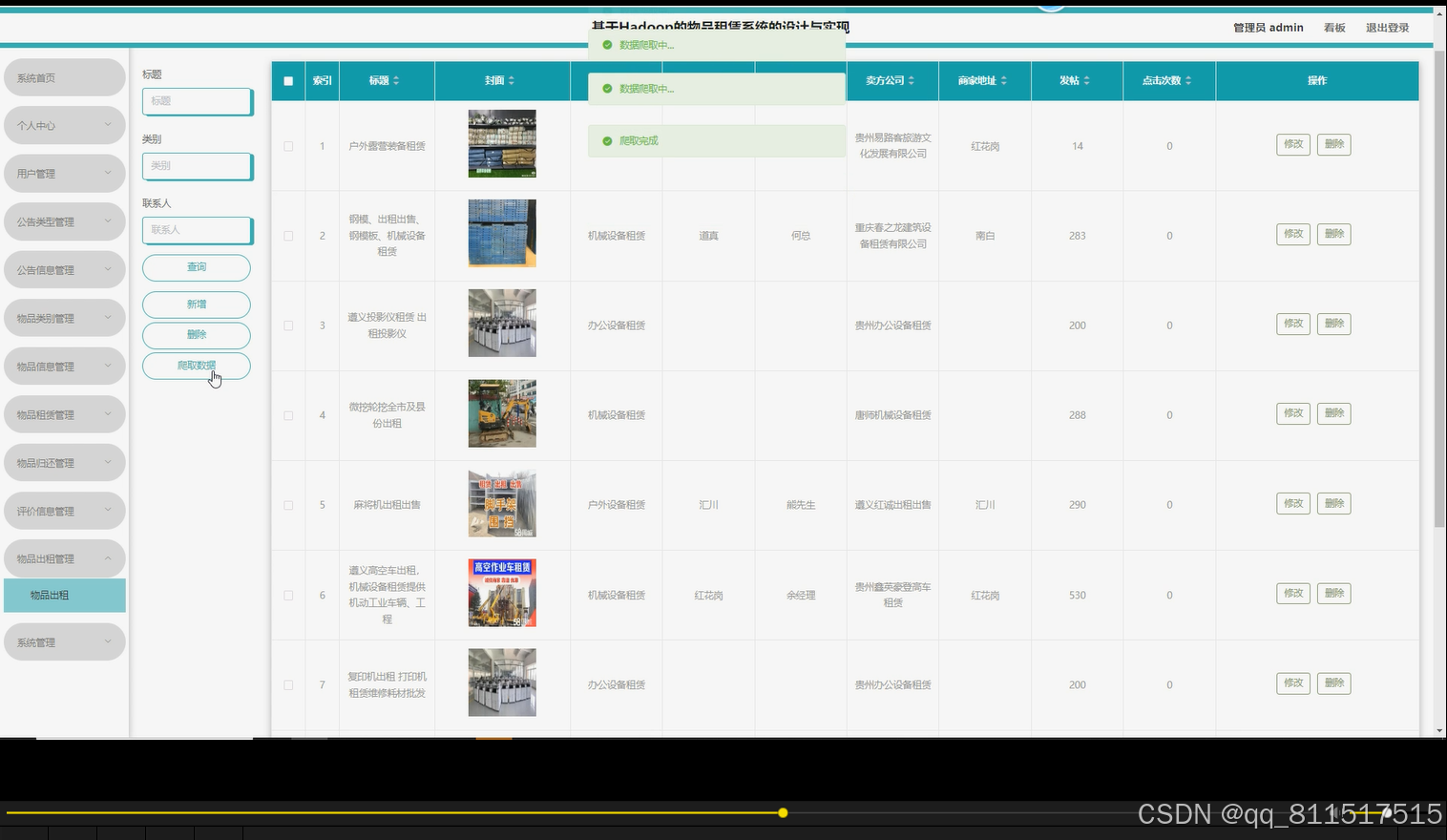The image size is (1447, 840).
Task: Click the 贵州鑫英豪登高车租赁 cell
Action: [x=892, y=595]
